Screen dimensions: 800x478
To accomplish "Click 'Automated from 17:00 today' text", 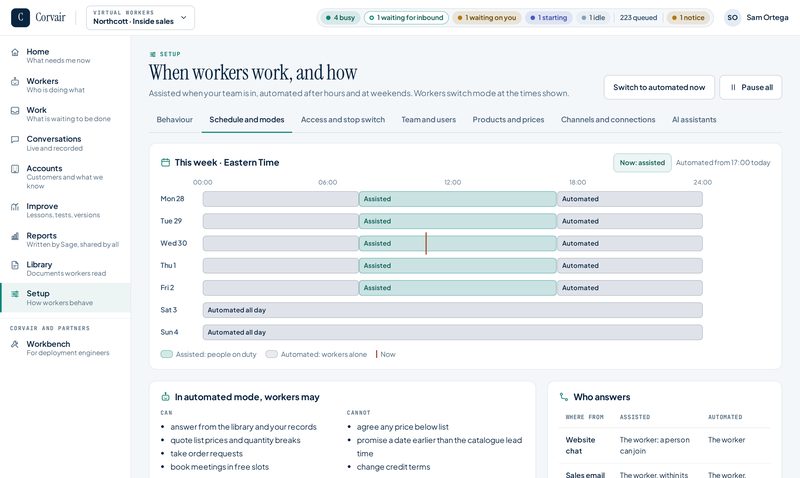I will [723, 163].
